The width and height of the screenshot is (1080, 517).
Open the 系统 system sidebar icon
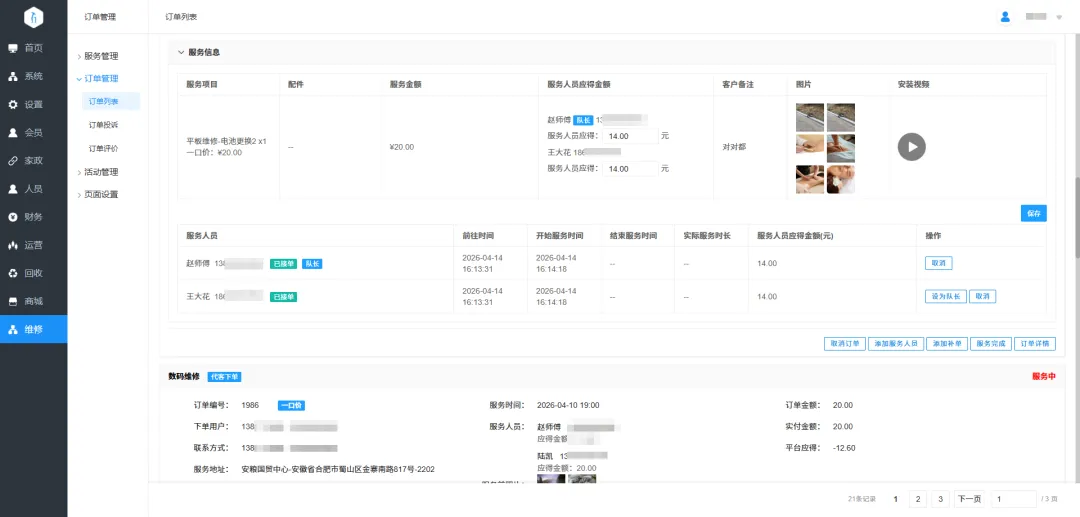click(x=13, y=76)
